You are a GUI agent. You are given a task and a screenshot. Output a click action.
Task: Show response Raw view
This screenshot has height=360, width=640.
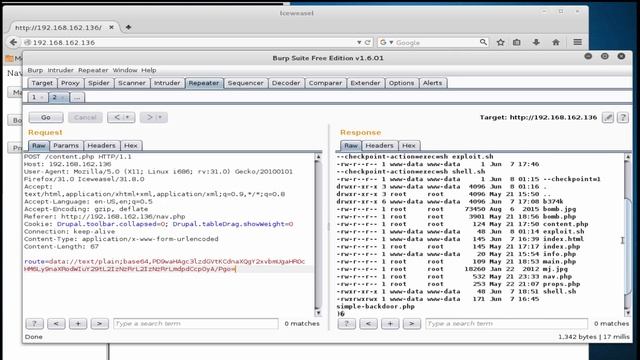pos(351,145)
